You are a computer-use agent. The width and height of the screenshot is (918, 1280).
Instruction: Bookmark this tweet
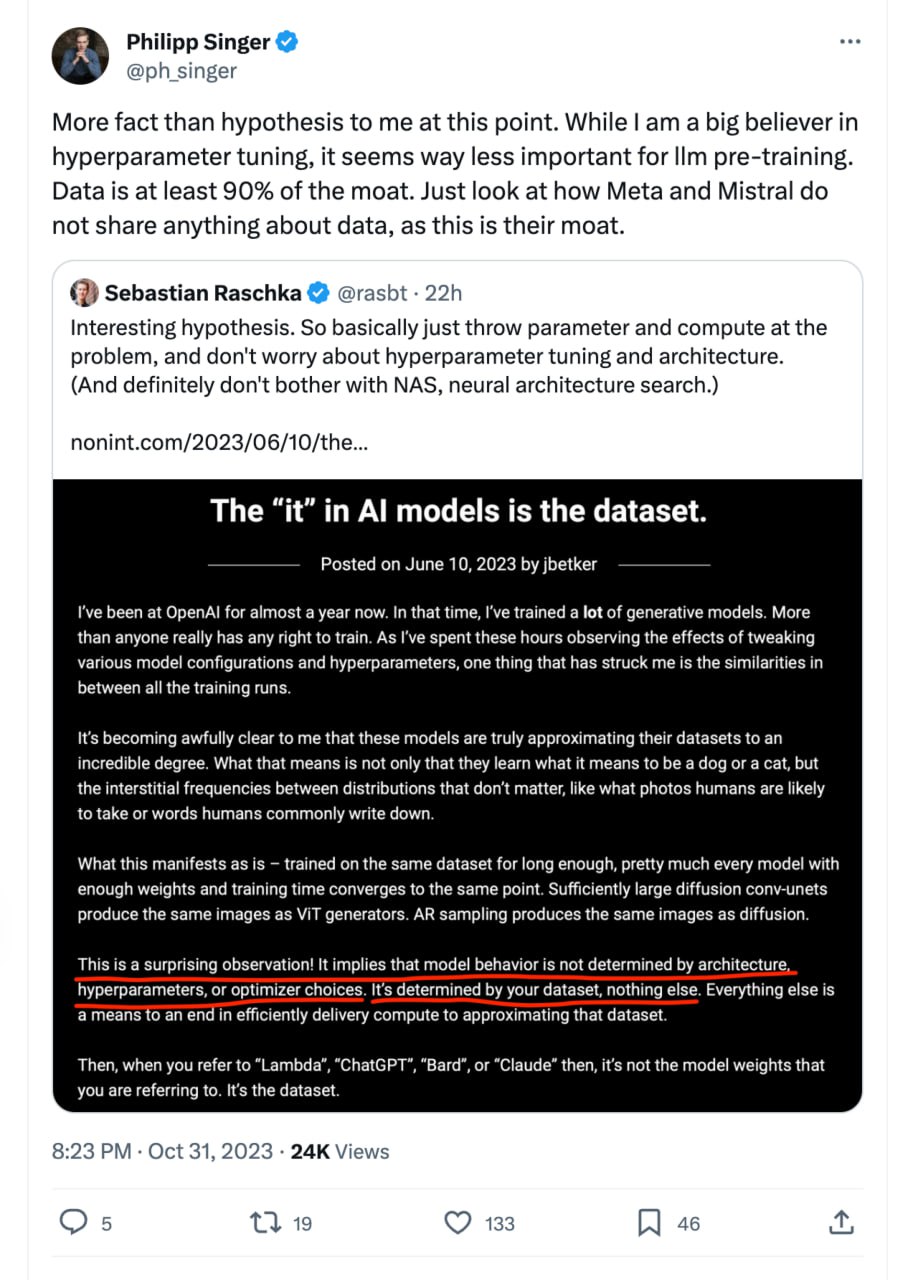coord(649,1222)
